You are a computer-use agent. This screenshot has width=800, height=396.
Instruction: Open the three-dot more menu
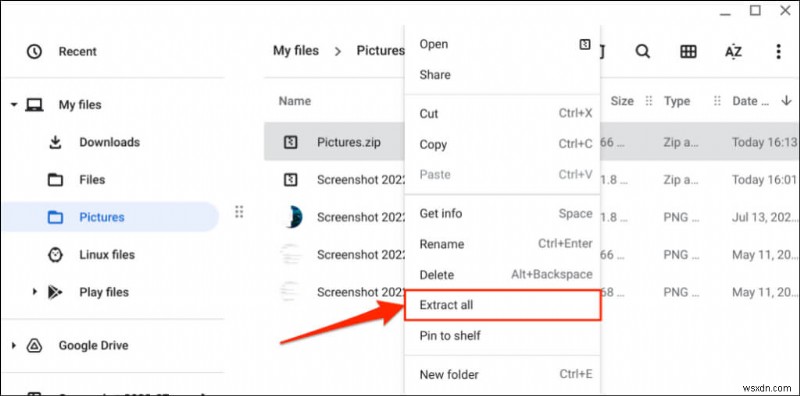click(x=778, y=52)
